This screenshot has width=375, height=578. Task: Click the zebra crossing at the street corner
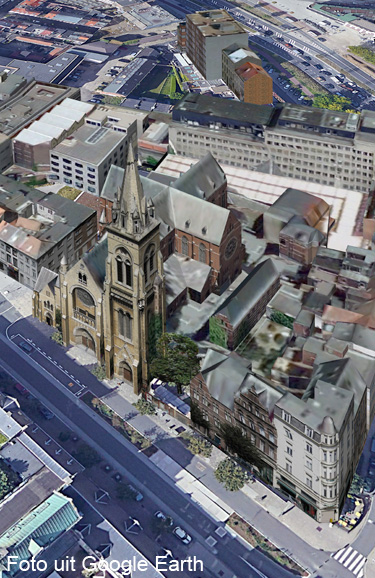(349, 561)
